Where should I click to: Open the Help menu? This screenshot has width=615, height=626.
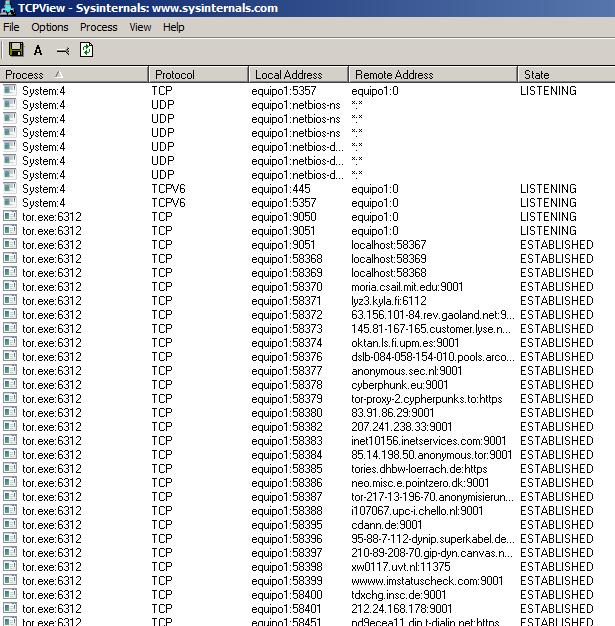174,27
